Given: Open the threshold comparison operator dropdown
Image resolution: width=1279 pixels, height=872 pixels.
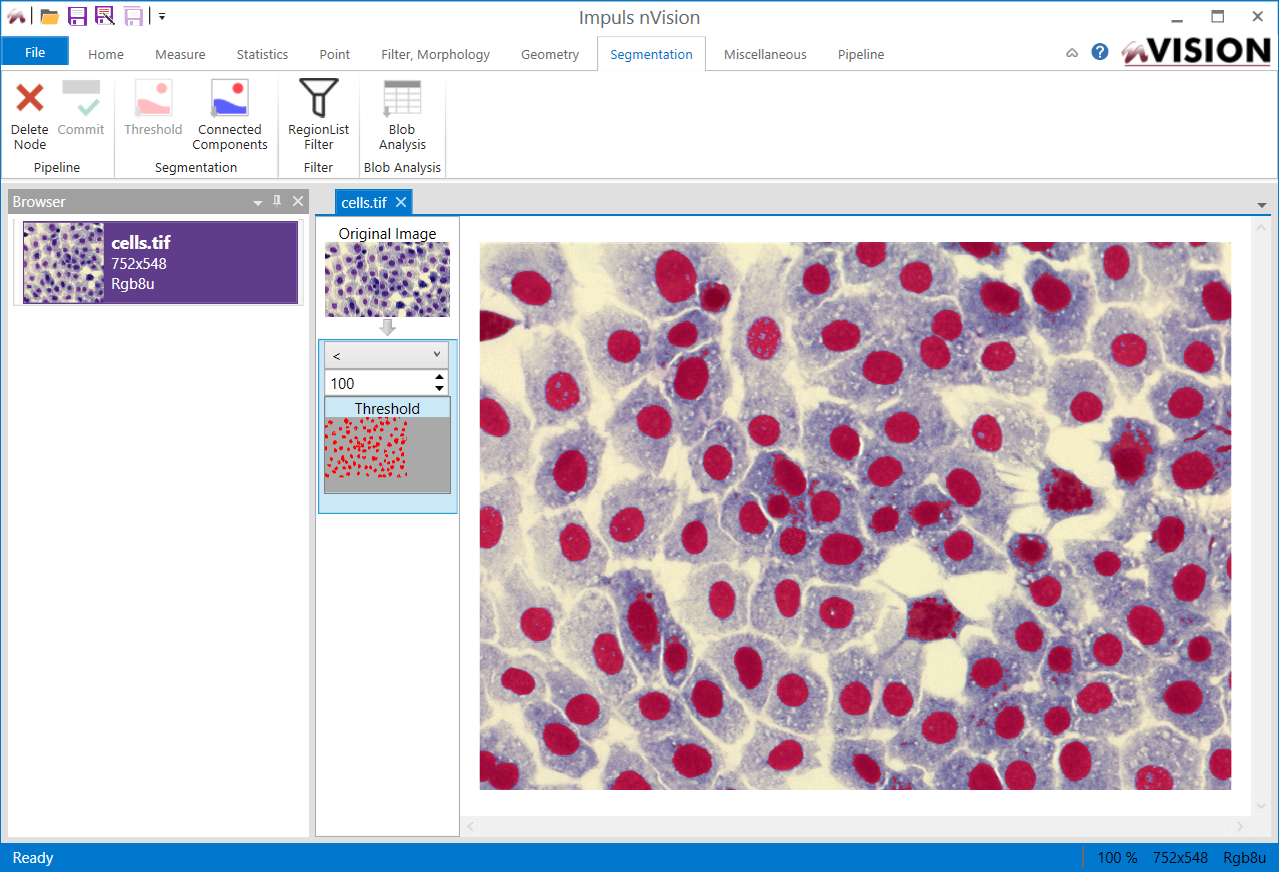Looking at the screenshot, I should pyautogui.click(x=386, y=355).
